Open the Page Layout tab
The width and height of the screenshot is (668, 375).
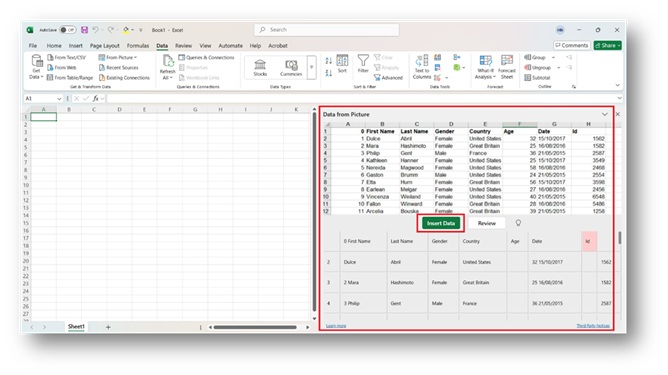pos(104,46)
